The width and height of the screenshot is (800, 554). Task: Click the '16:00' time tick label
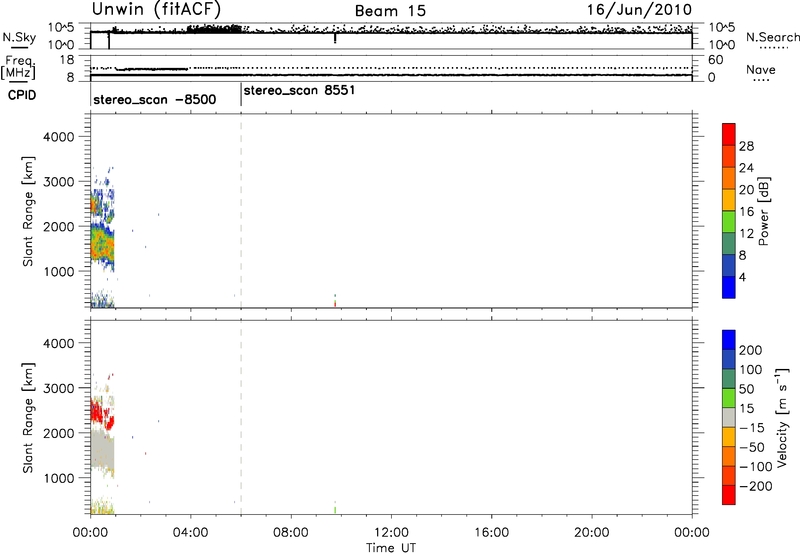(491, 533)
